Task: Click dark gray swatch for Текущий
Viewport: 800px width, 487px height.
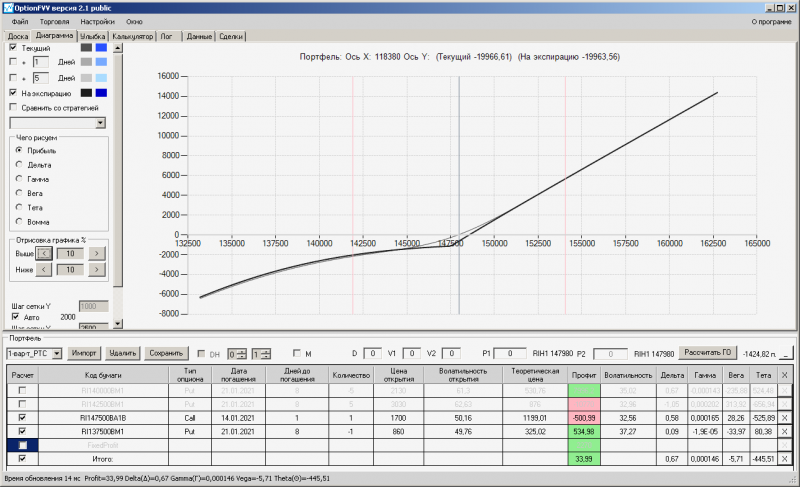Action: click(86, 47)
